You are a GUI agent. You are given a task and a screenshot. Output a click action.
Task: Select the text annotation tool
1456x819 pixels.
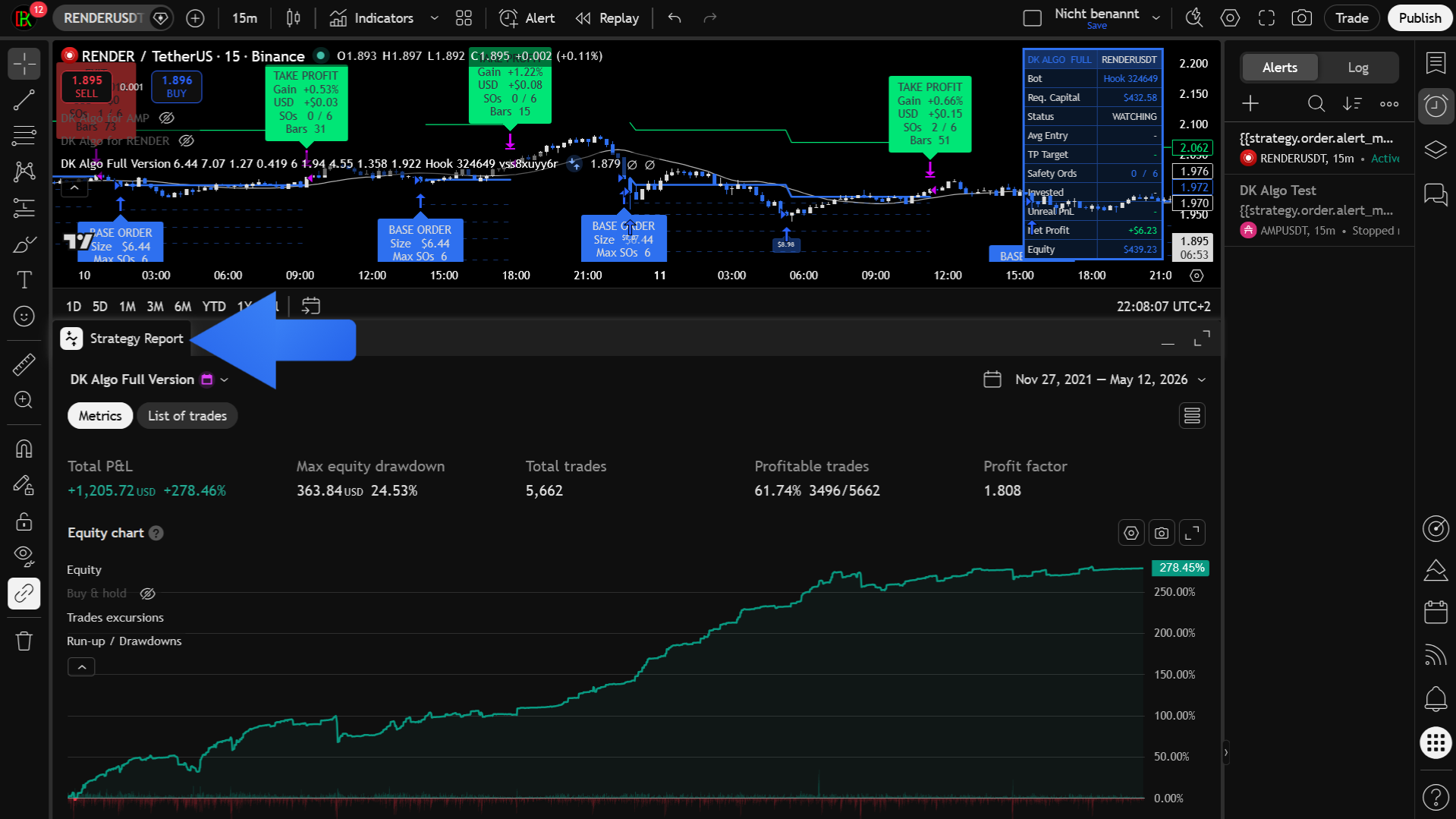coord(24,280)
